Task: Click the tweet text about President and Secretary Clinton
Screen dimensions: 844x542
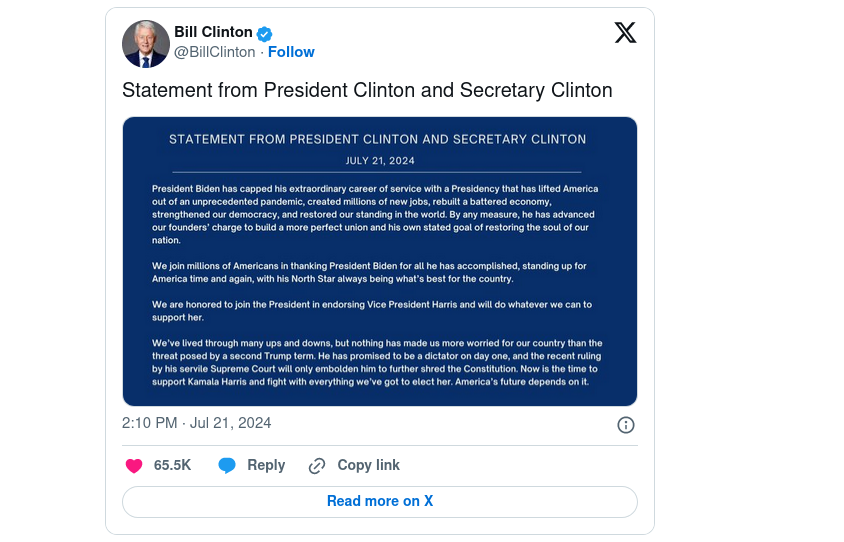Action: pos(367,90)
